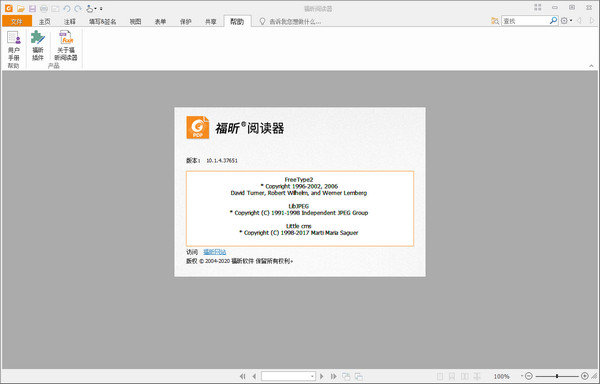The image size is (600, 384).
Task: Switch to the 共享 share tab
Action: click(x=211, y=22)
